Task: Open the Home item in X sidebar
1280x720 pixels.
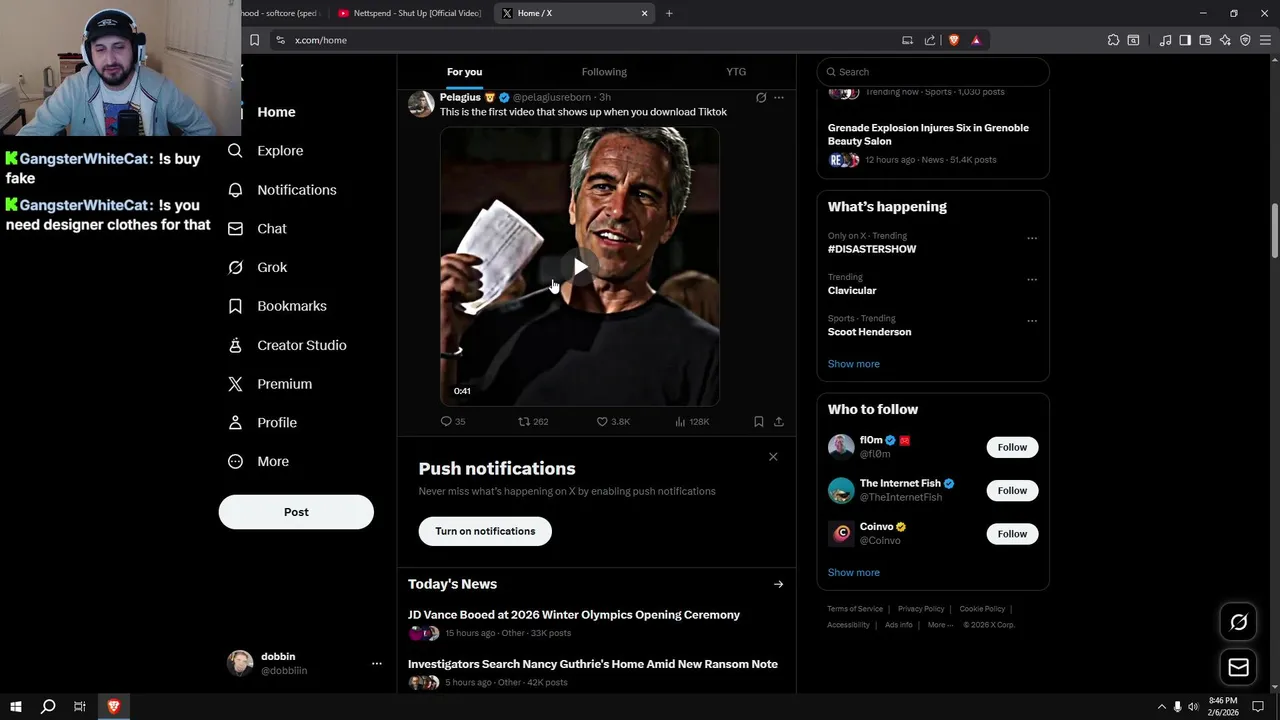Action: [x=276, y=112]
